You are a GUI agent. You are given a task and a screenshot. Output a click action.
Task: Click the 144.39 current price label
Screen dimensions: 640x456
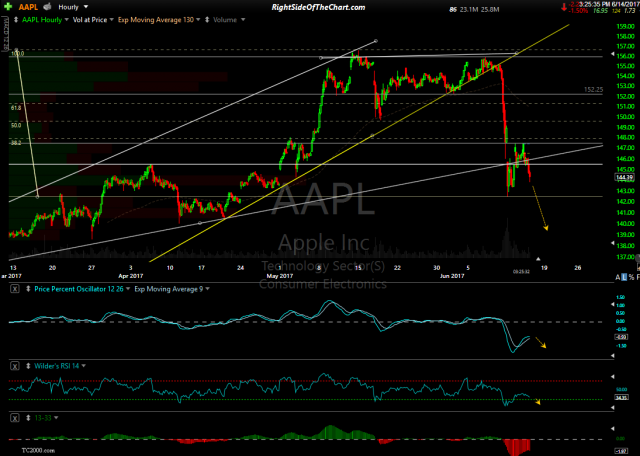tap(622, 177)
